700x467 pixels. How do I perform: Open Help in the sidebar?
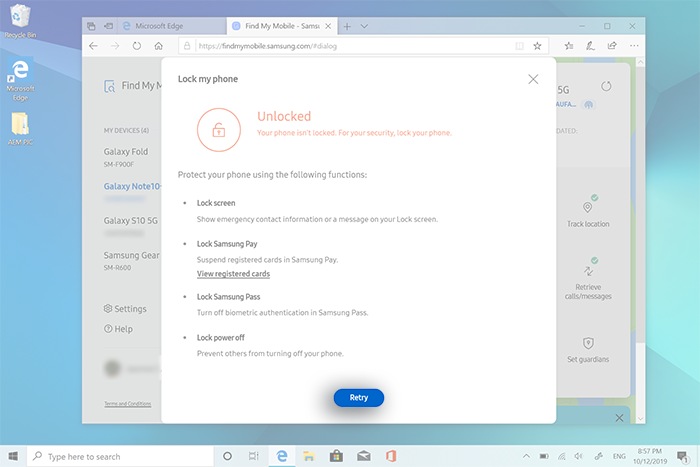(x=118, y=329)
